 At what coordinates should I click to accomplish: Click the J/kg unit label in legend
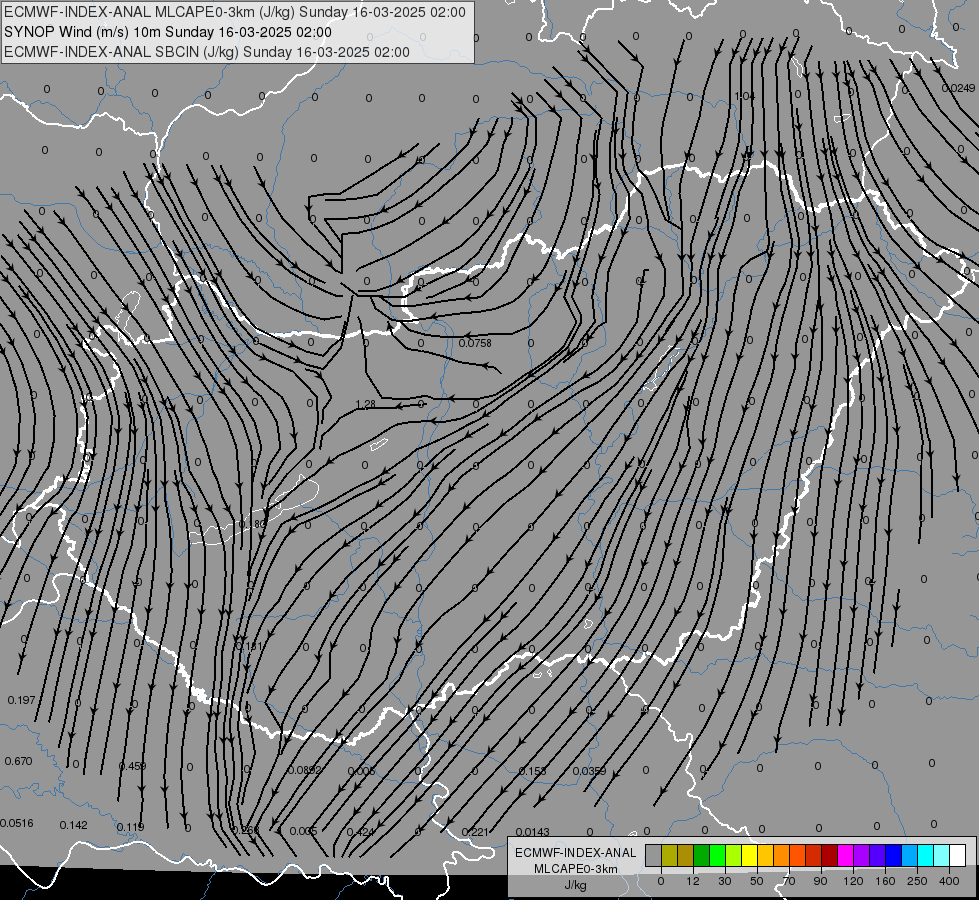click(576, 885)
